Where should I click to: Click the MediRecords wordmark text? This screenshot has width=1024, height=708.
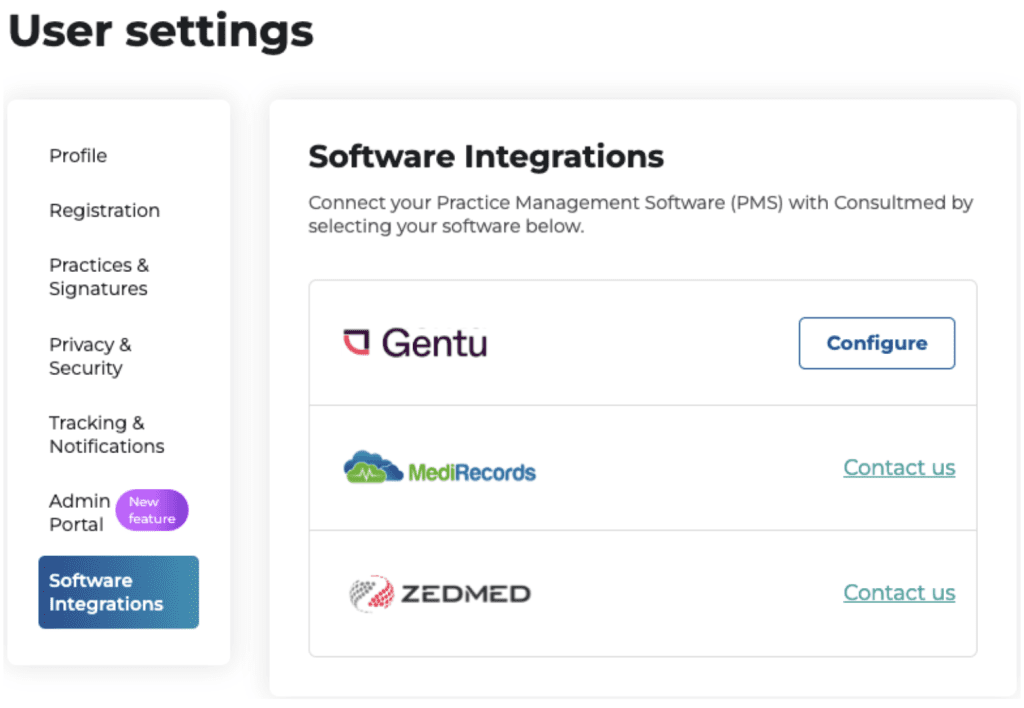pos(472,472)
